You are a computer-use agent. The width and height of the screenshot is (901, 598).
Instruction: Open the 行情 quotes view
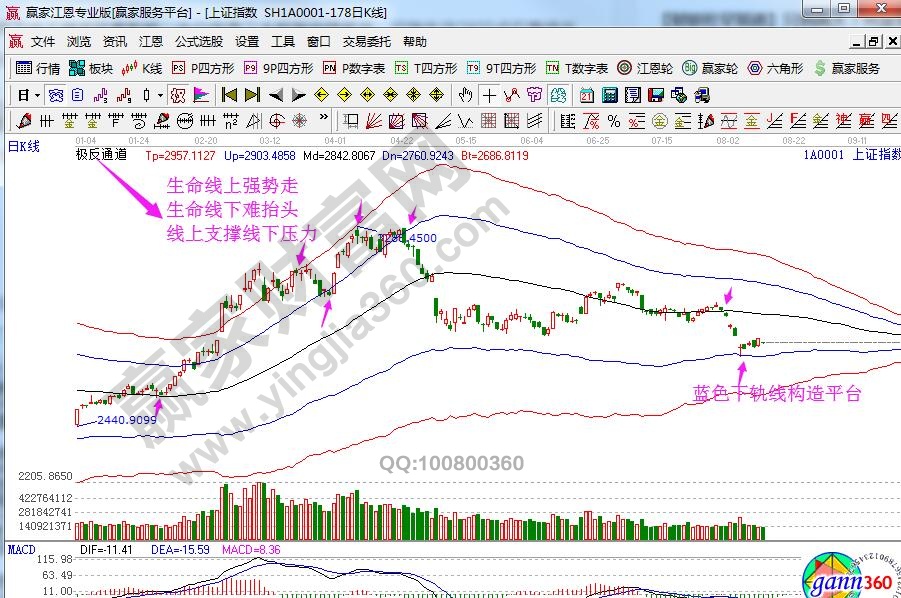(x=38, y=69)
